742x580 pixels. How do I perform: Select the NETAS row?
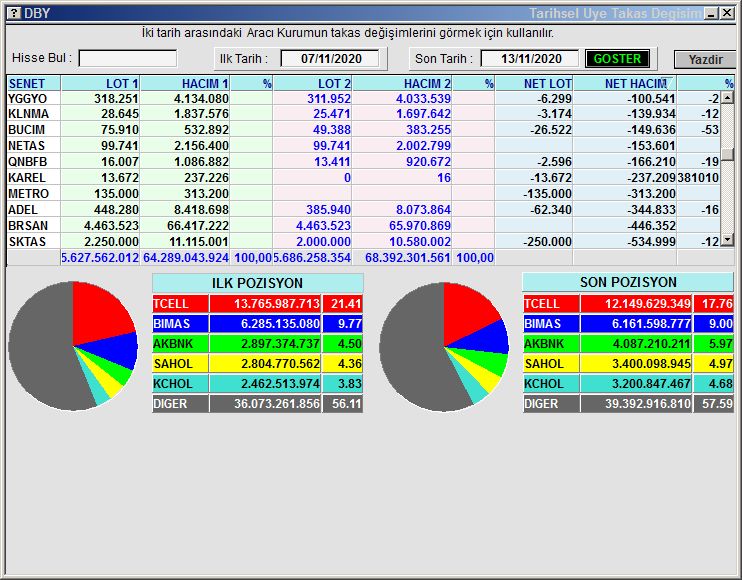pos(363,146)
